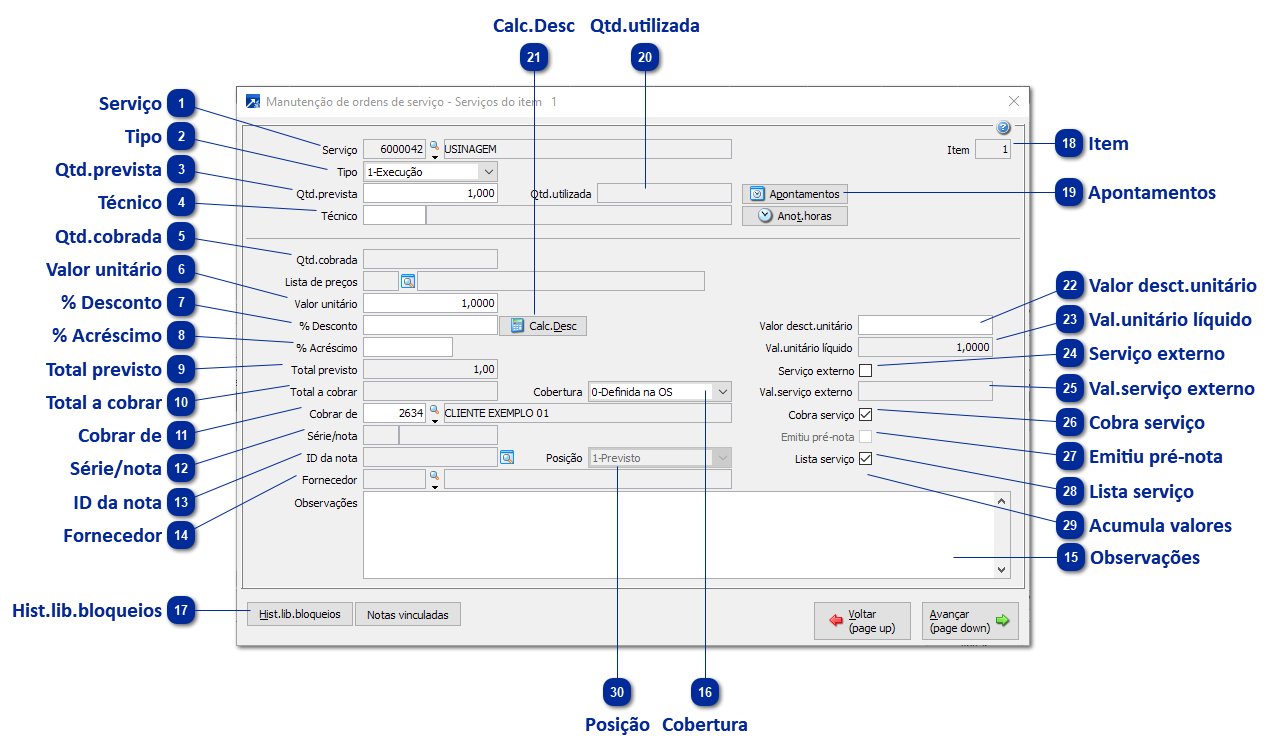Click the Apontamentos button

795,194
